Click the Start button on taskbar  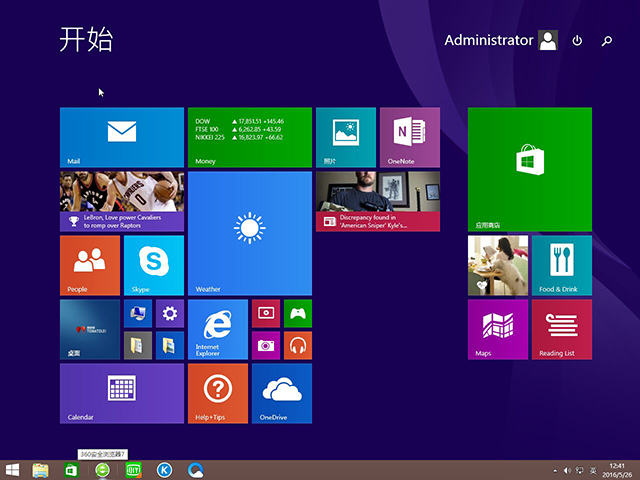tap(12, 470)
